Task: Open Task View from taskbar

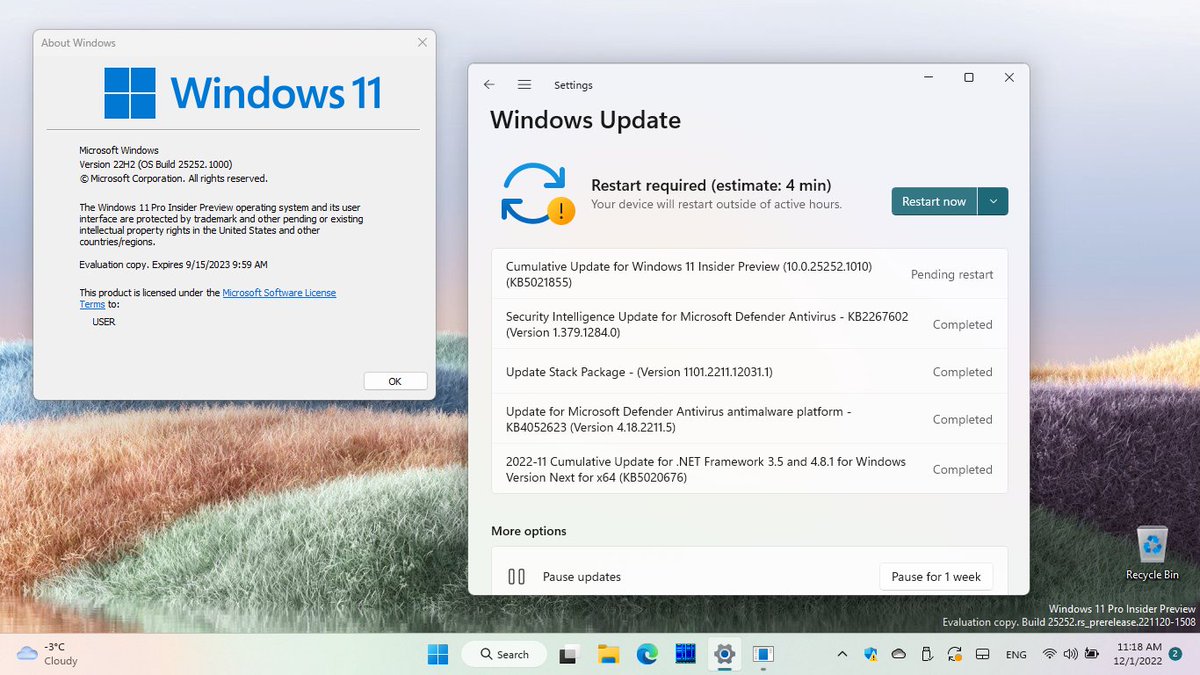Action: (568, 655)
